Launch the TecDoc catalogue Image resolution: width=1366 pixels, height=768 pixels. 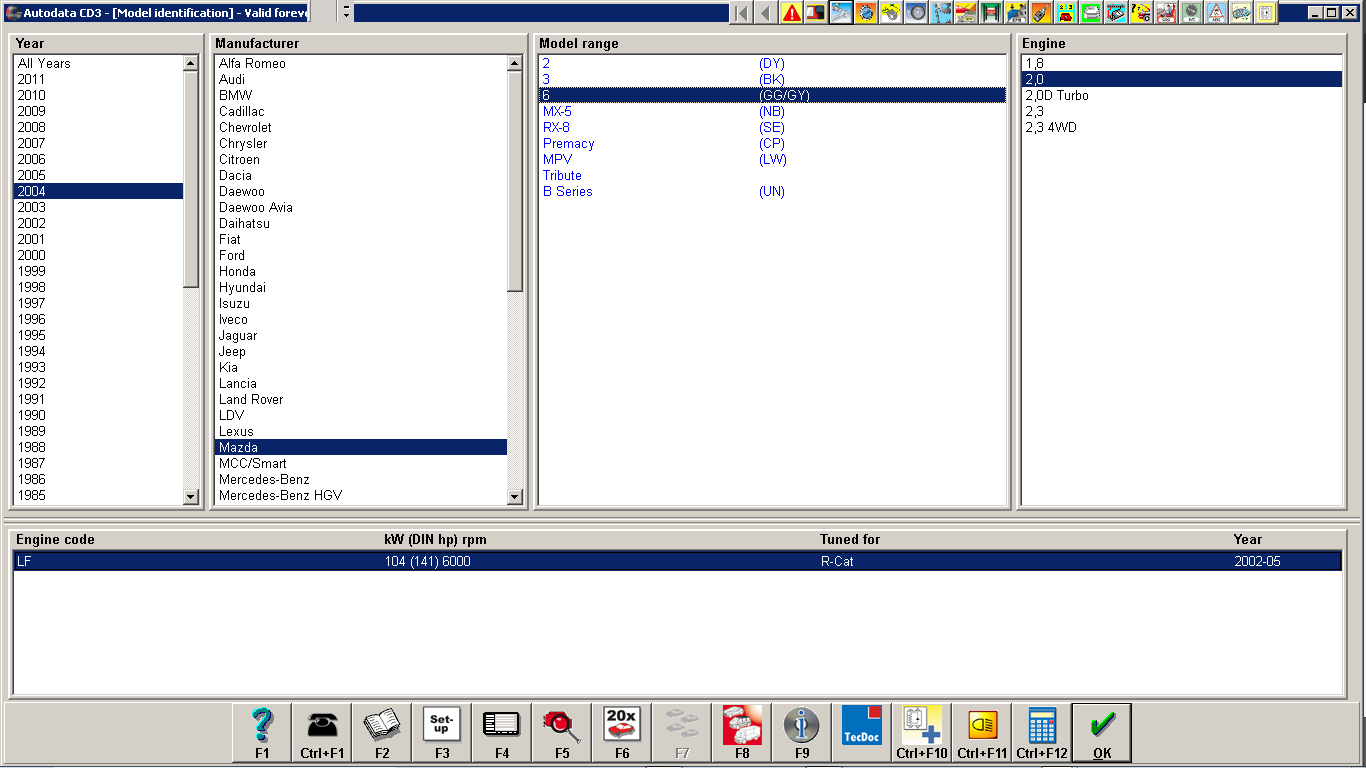point(862,732)
